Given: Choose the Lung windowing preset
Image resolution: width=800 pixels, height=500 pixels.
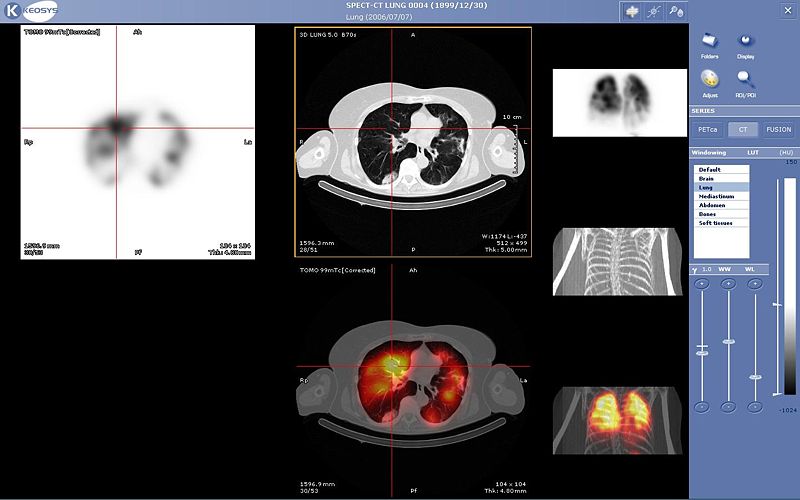Looking at the screenshot, I should pyautogui.click(x=721, y=187).
